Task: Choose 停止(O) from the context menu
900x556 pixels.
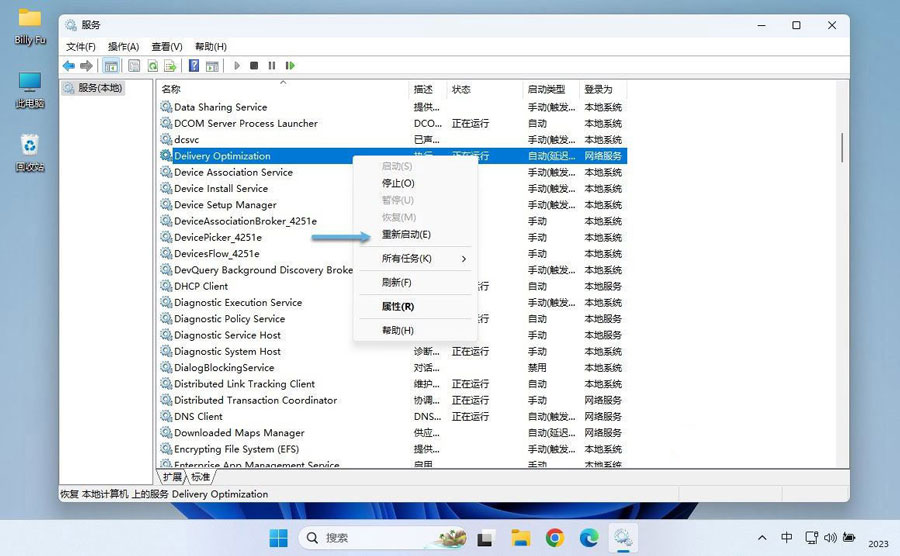Action: (x=398, y=183)
